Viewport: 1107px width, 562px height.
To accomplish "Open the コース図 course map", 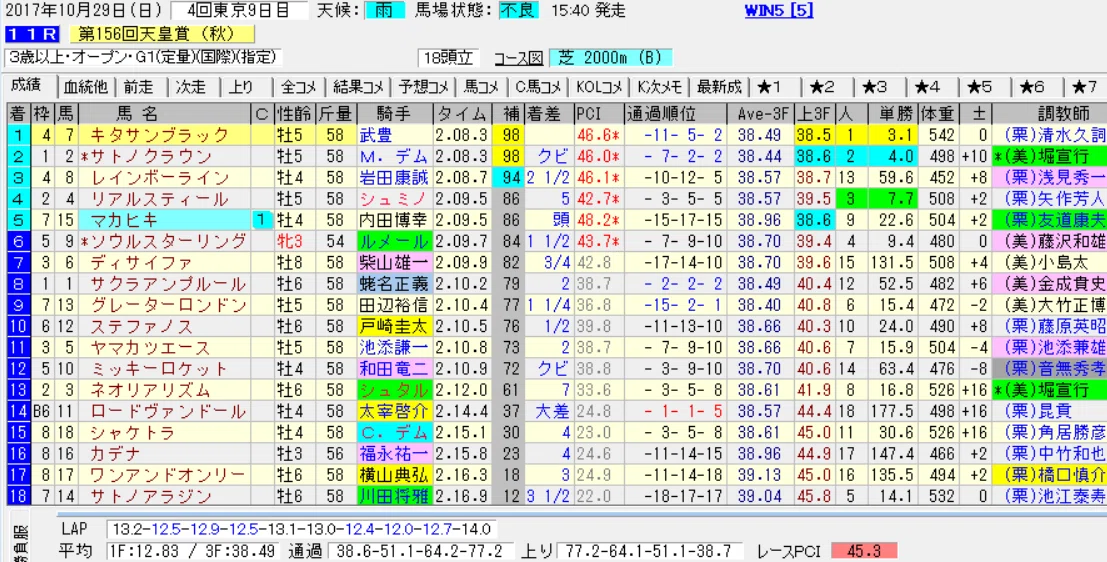I will [x=517, y=57].
